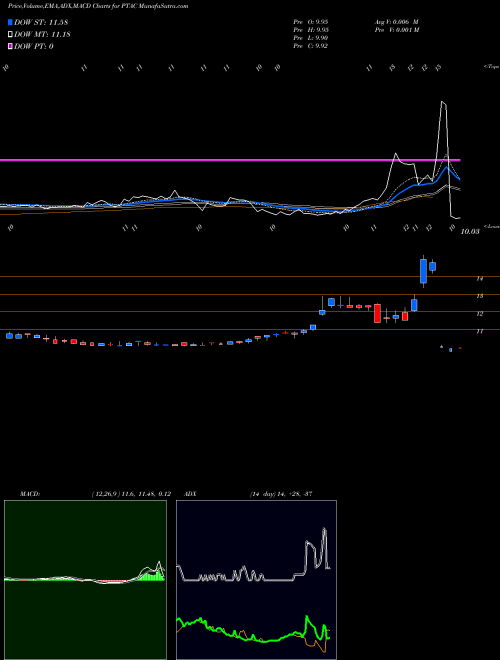This screenshot has width=500, height=660.
Task: Click the 'ADX' panel heading
Action: (190, 494)
